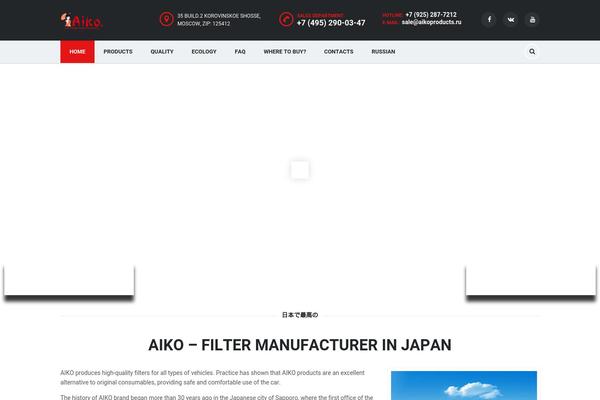
Task: Click the sale@aikoproducts.ru email link
Action: 431,22
